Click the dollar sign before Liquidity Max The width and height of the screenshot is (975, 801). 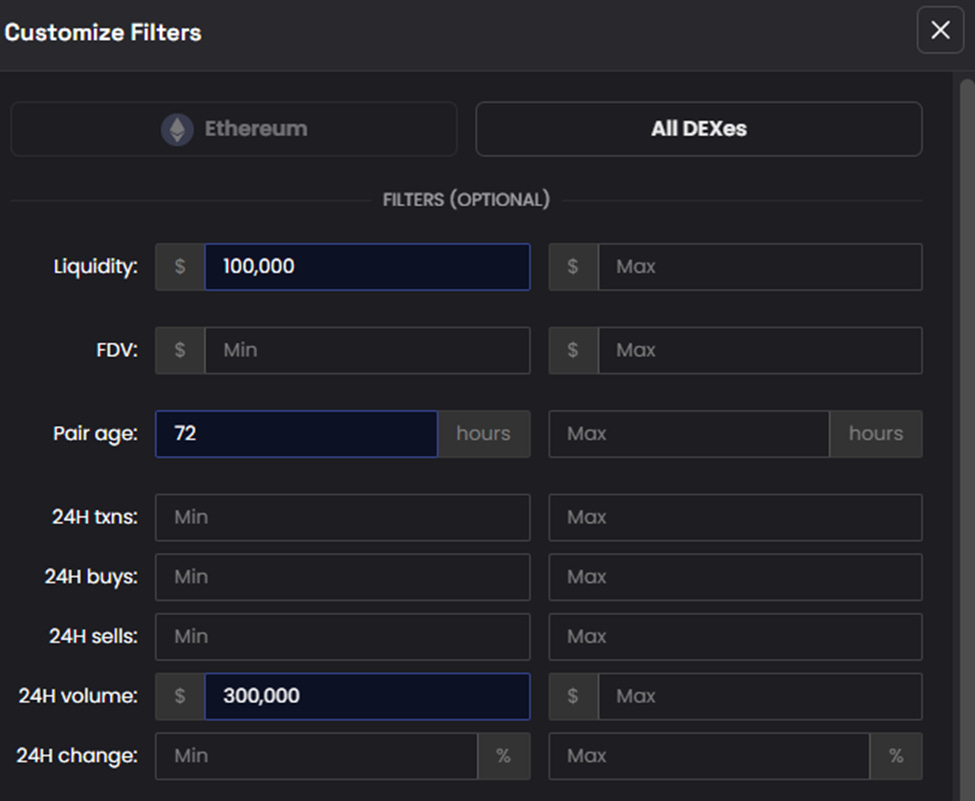coord(573,267)
